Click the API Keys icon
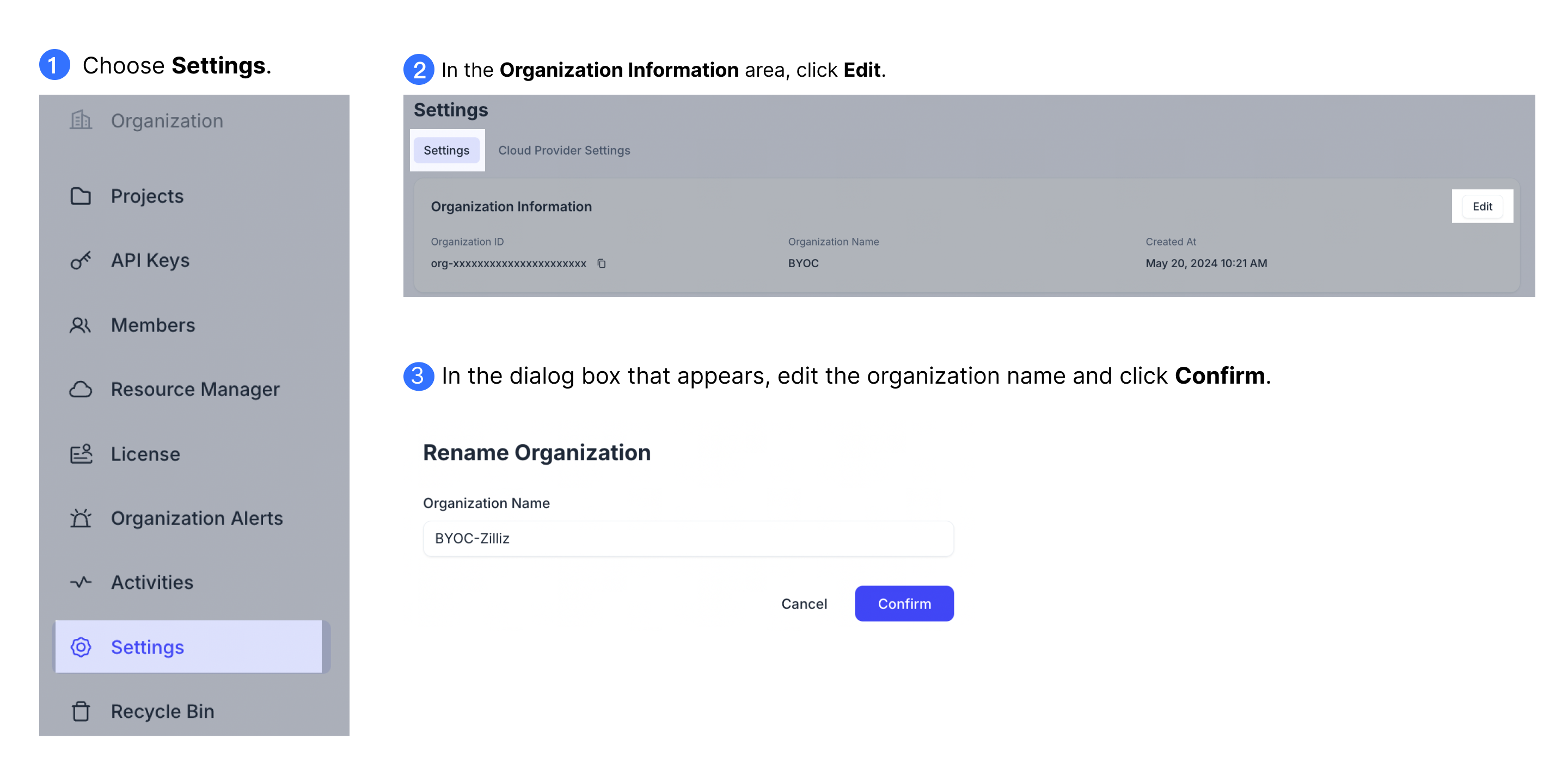 point(80,260)
